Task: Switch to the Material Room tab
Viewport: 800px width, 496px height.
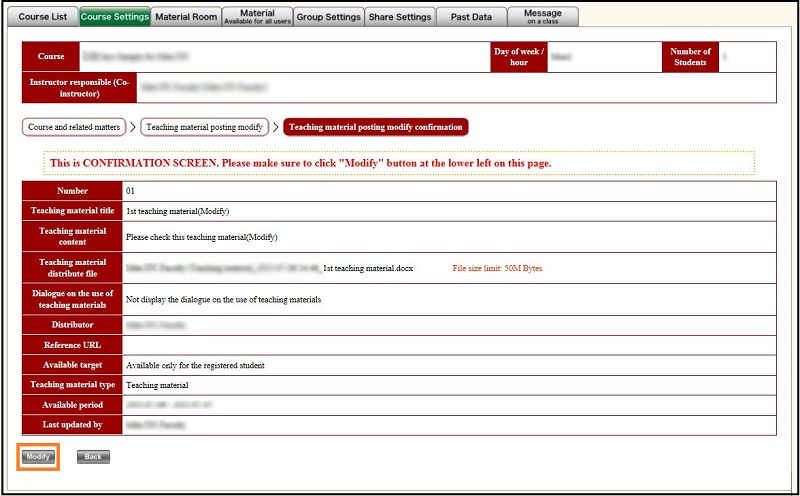Action: coord(186,17)
